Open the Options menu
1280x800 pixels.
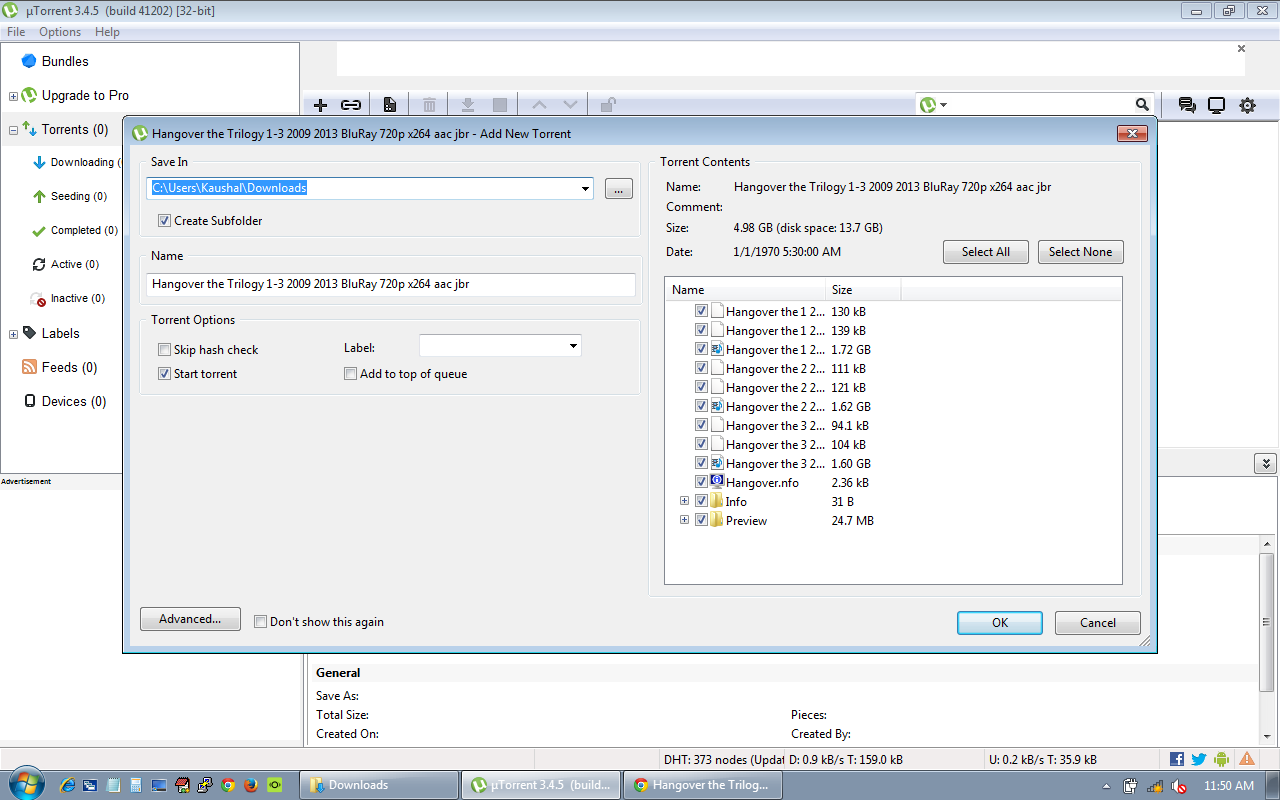(x=60, y=32)
